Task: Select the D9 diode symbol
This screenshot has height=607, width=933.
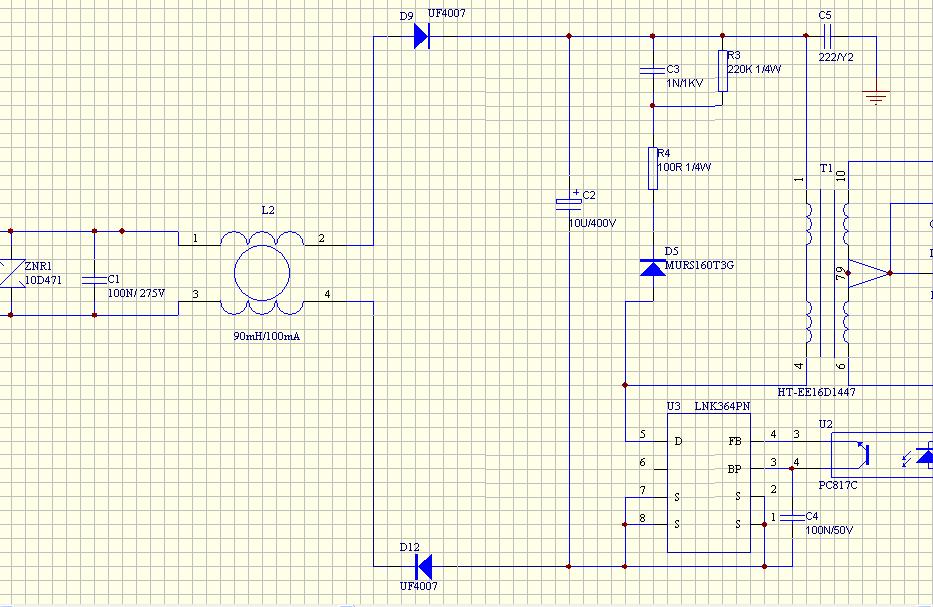Action: 422,36
